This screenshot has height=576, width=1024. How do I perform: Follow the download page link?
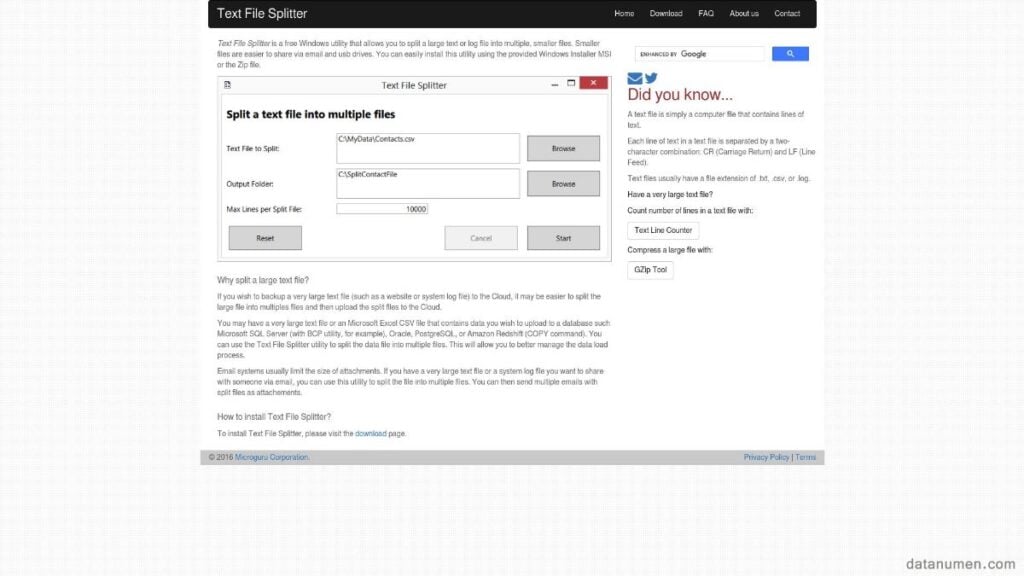371,433
